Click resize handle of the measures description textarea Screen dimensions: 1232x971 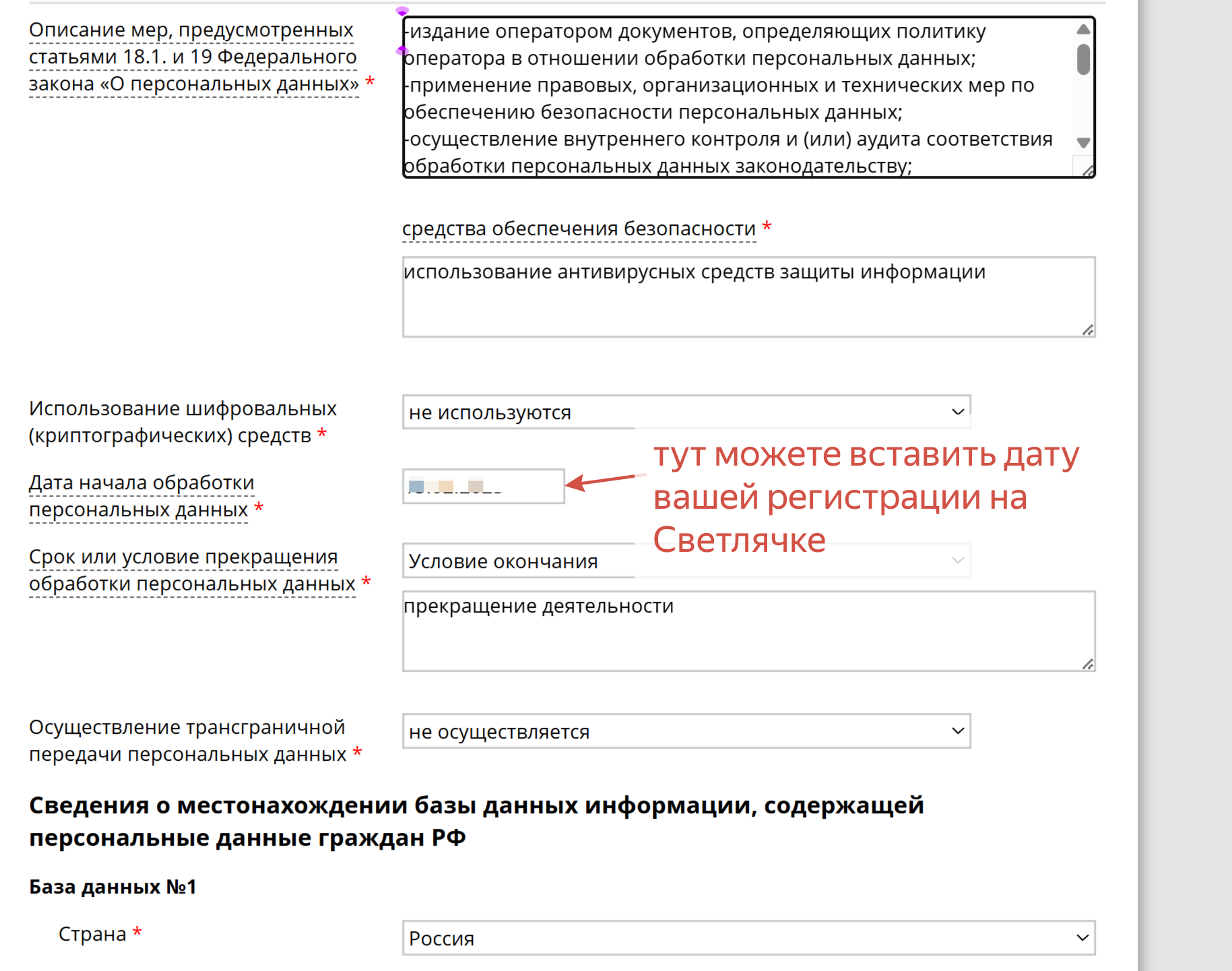click(x=1087, y=171)
